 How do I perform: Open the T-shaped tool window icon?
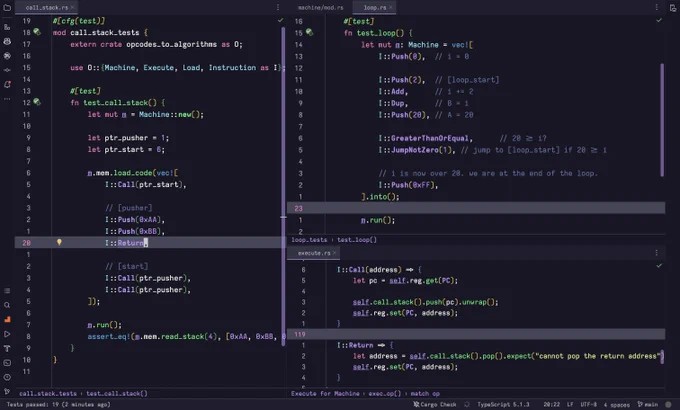(x=7, y=348)
